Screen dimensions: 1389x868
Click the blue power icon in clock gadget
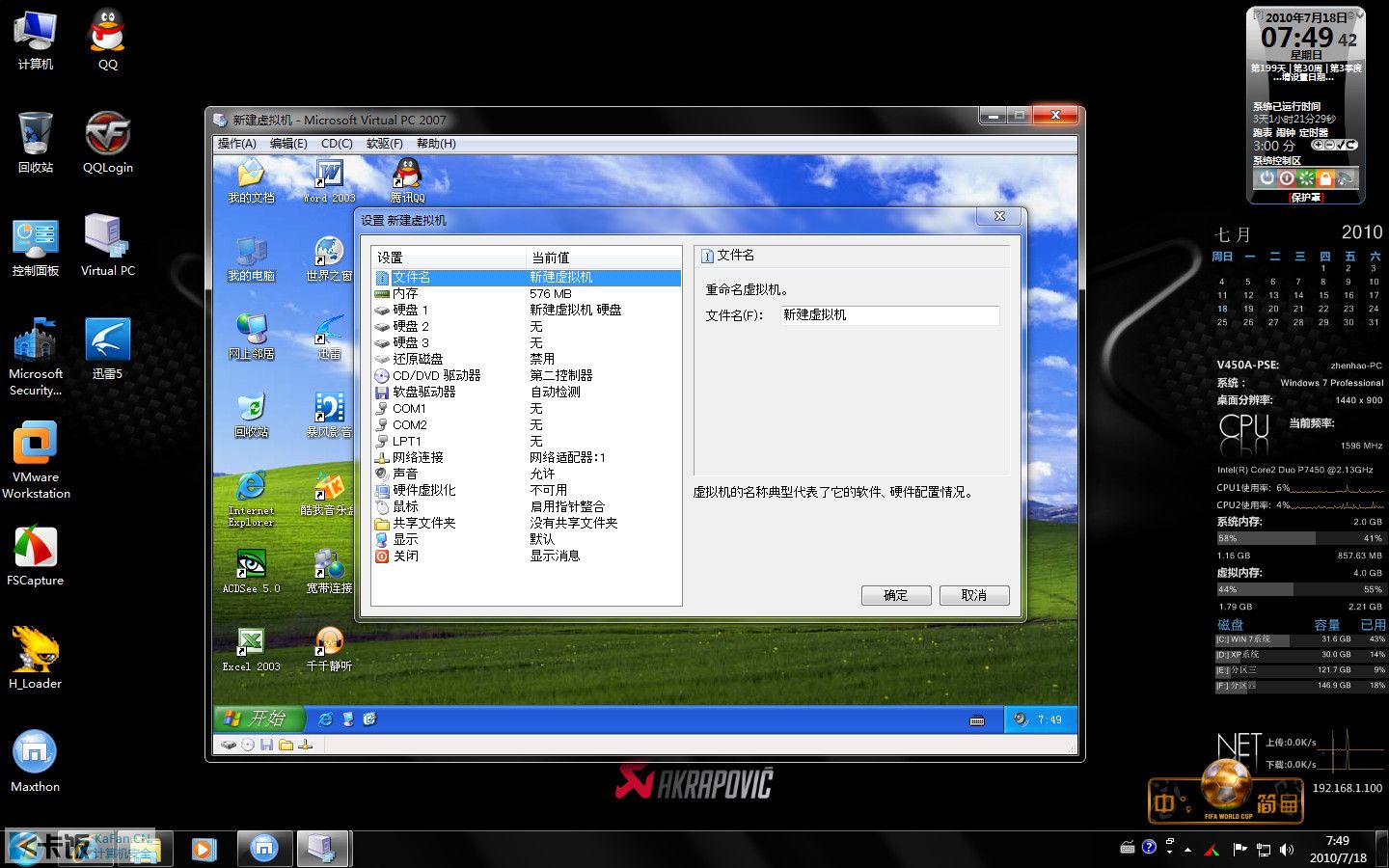1266,178
